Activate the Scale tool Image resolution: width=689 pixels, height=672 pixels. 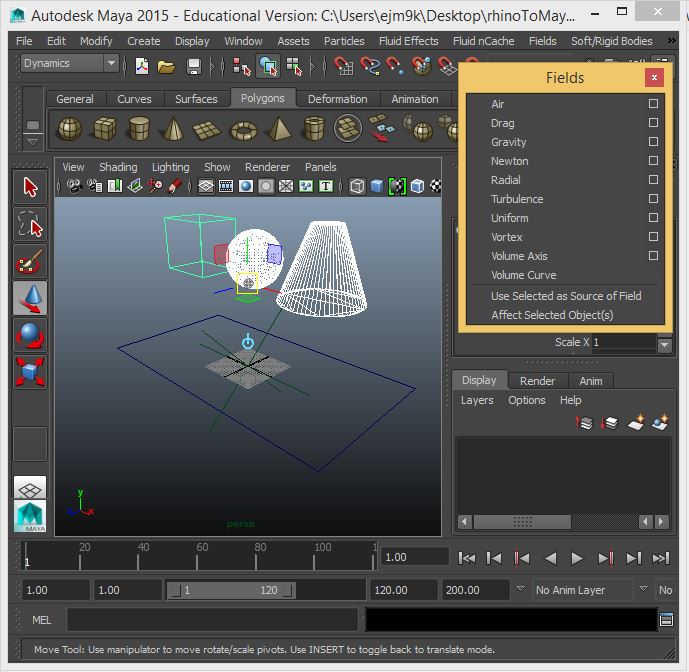click(30, 372)
